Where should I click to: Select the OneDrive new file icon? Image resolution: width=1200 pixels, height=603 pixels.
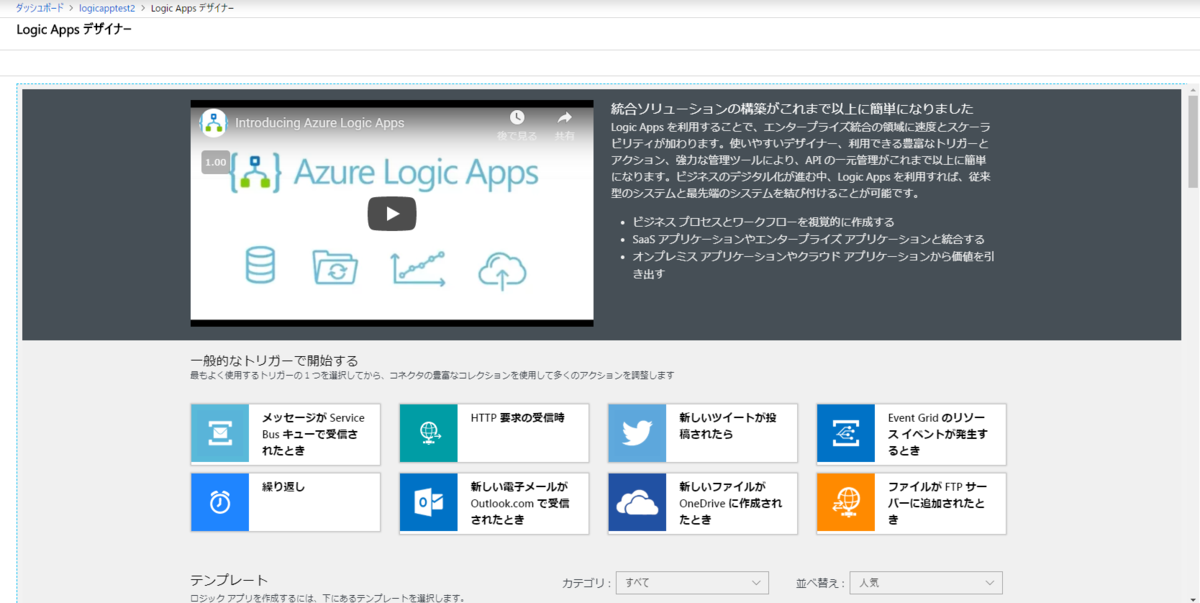(x=638, y=503)
